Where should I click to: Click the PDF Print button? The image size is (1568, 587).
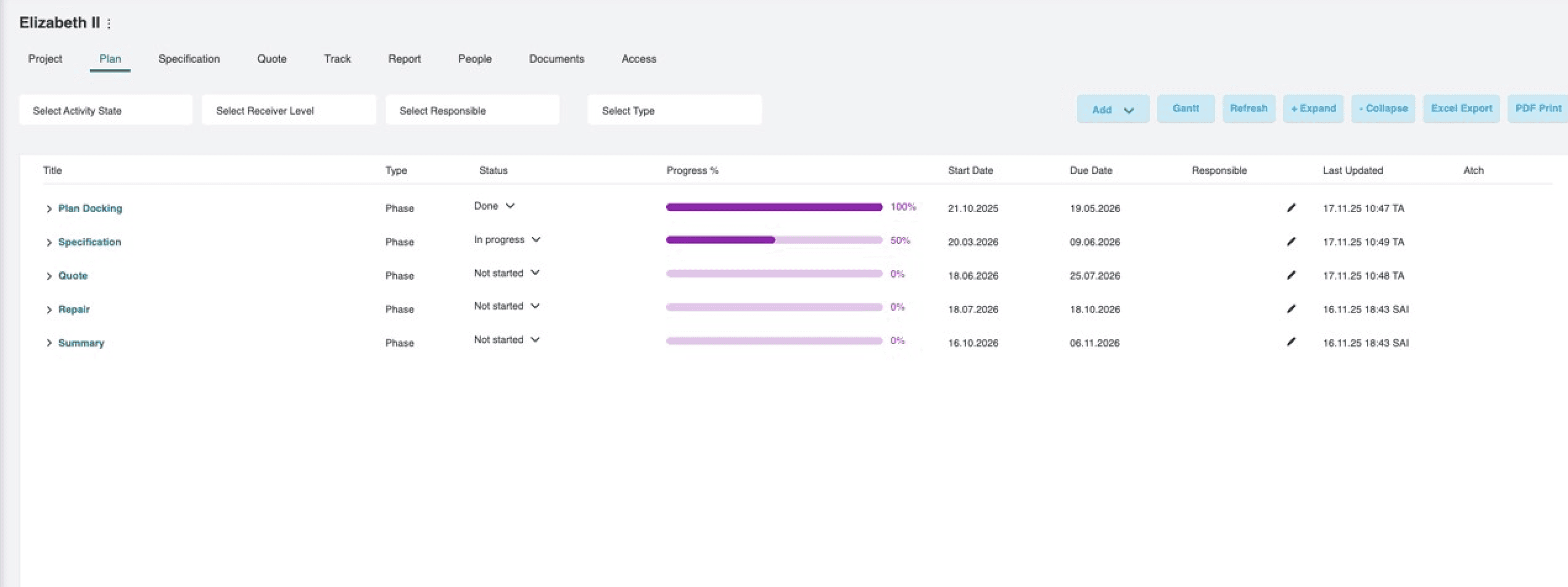(1538, 109)
